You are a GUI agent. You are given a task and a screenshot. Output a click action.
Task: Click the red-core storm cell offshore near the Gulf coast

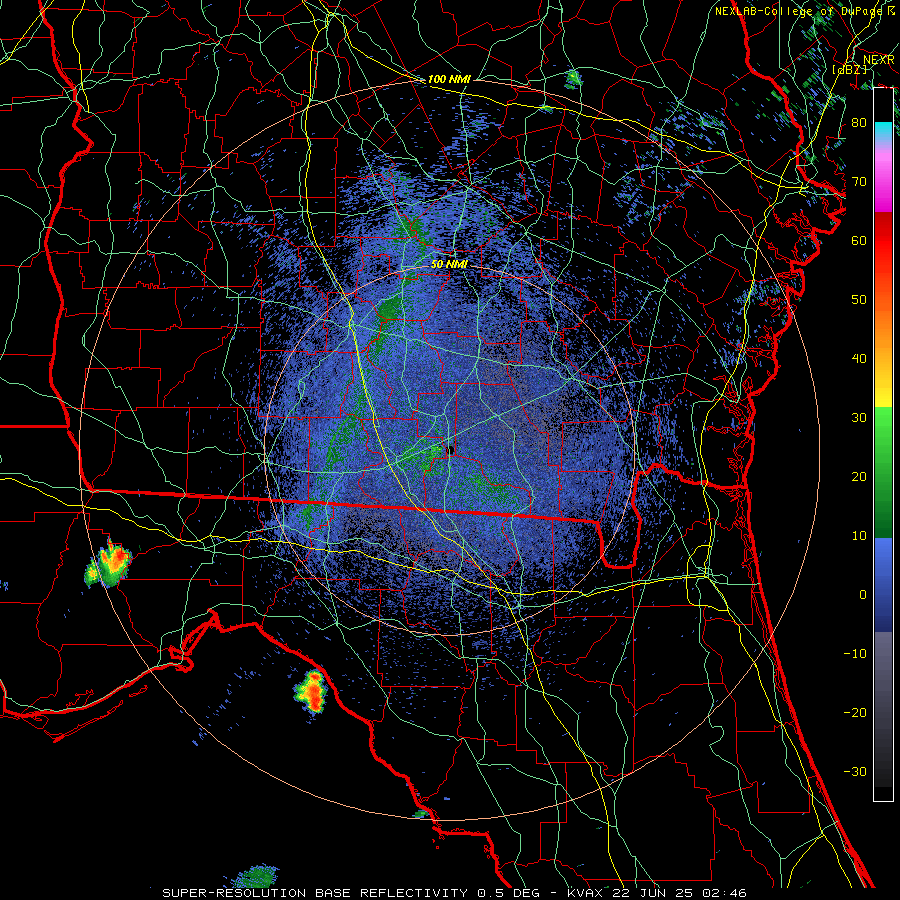311,691
